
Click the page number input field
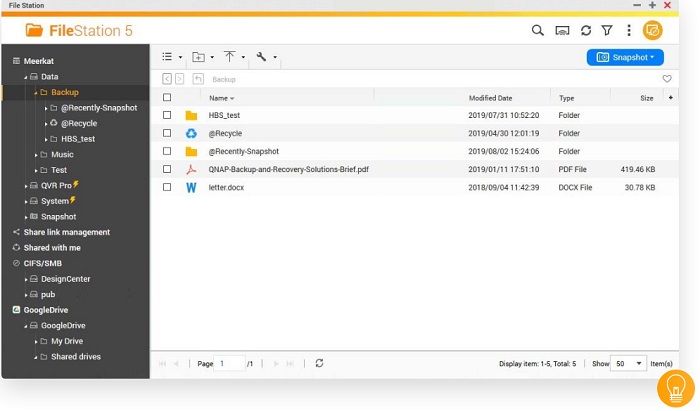click(x=229, y=364)
